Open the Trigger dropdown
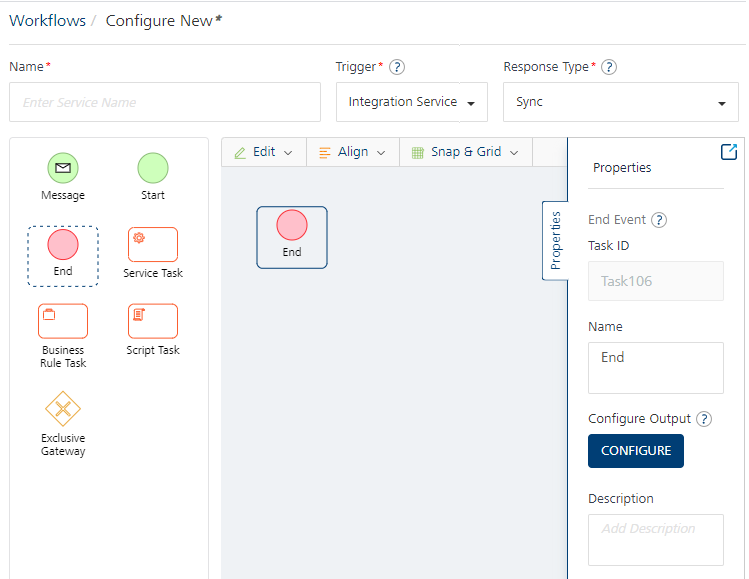Viewport: 749px width, 579px height. click(411, 102)
